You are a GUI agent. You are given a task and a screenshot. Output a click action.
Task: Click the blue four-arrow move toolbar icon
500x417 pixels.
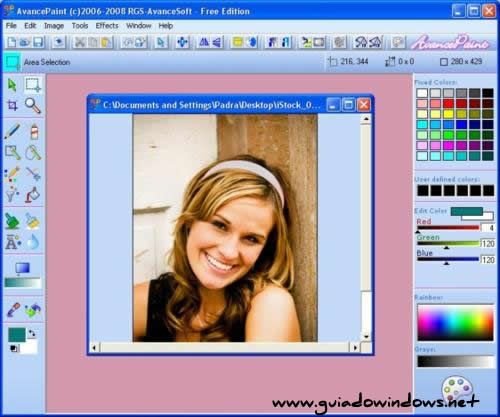click(x=182, y=42)
